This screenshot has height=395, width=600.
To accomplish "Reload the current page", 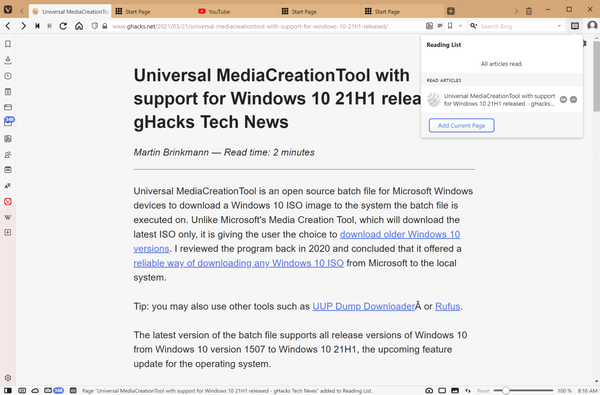I will pyautogui.click(x=63, y=26).
